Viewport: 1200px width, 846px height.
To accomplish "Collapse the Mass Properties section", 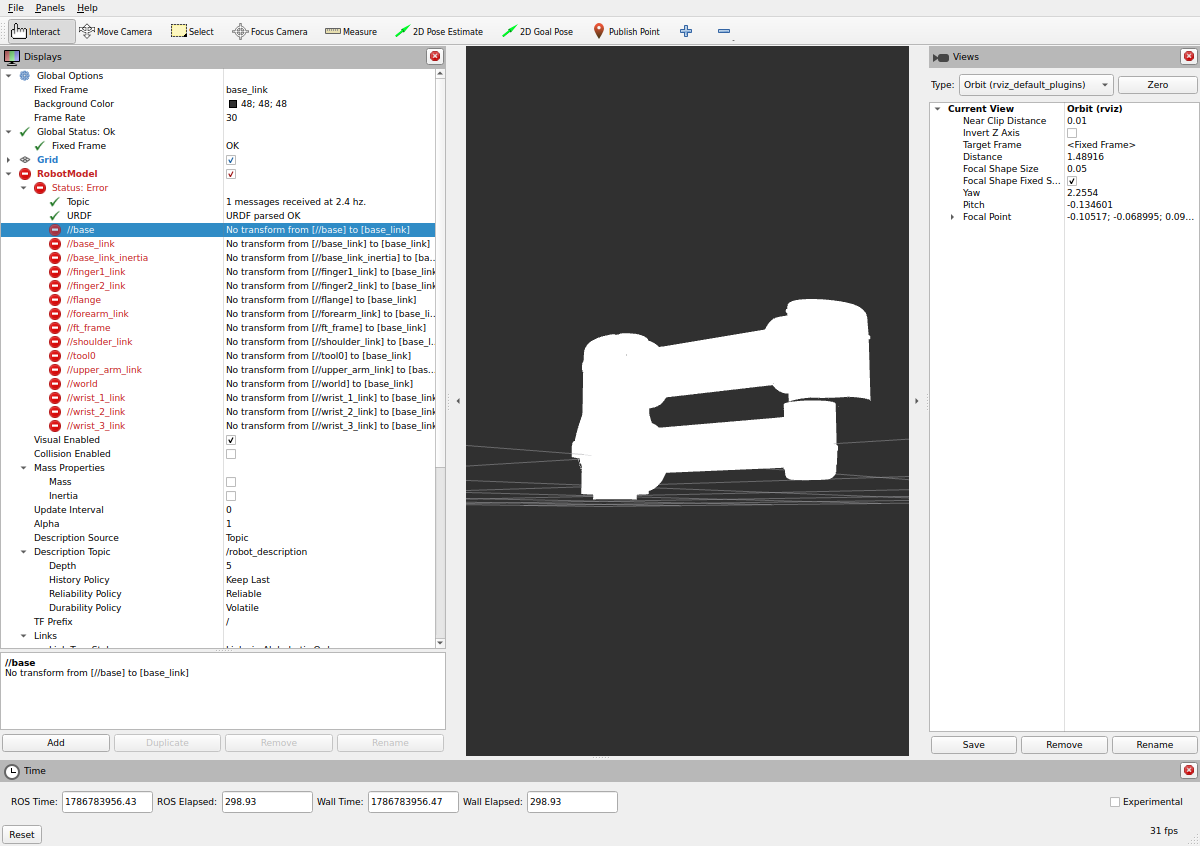I will (23, 468).
